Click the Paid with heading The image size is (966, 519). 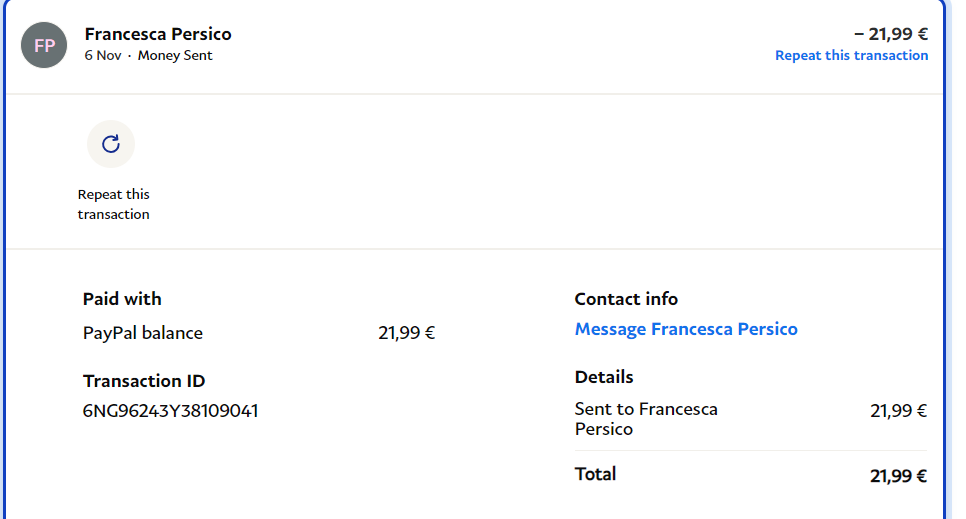tap(122, 299)
